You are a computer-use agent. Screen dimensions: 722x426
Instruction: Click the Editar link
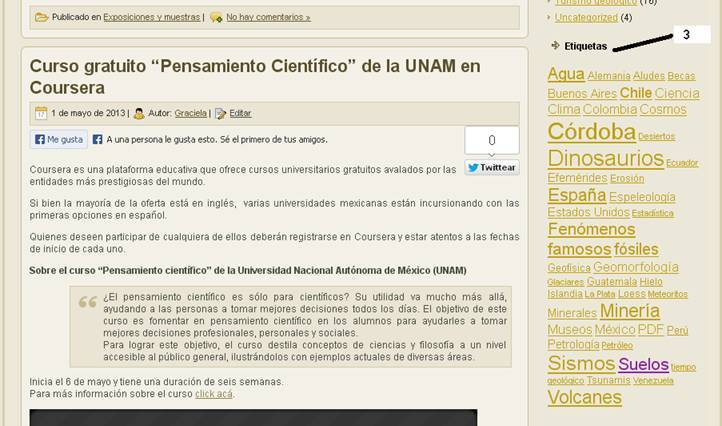point(241,114)
